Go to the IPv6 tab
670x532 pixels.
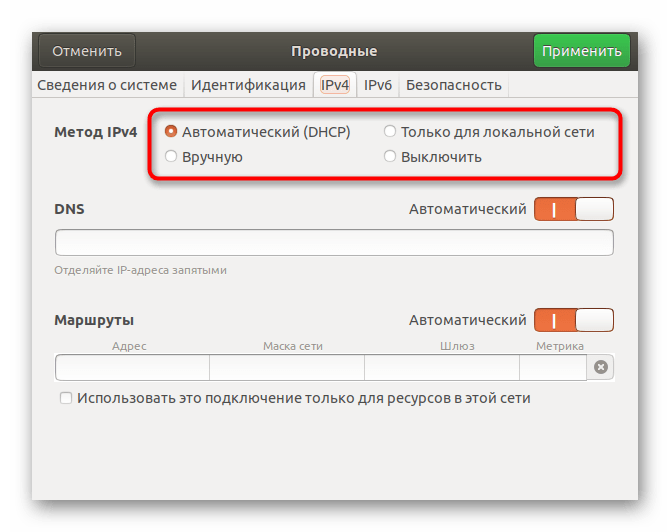pyautogui.click(x=378, y=85)
